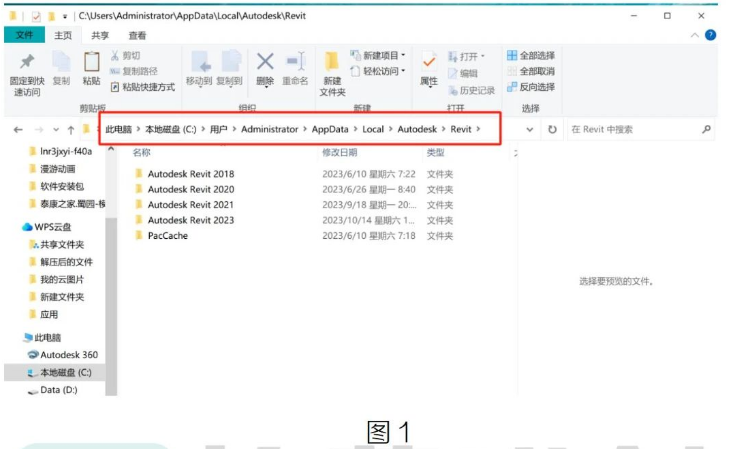Open the 复制到 (Copy to) menu
This screenshot has height=449, width=735.
229,68
